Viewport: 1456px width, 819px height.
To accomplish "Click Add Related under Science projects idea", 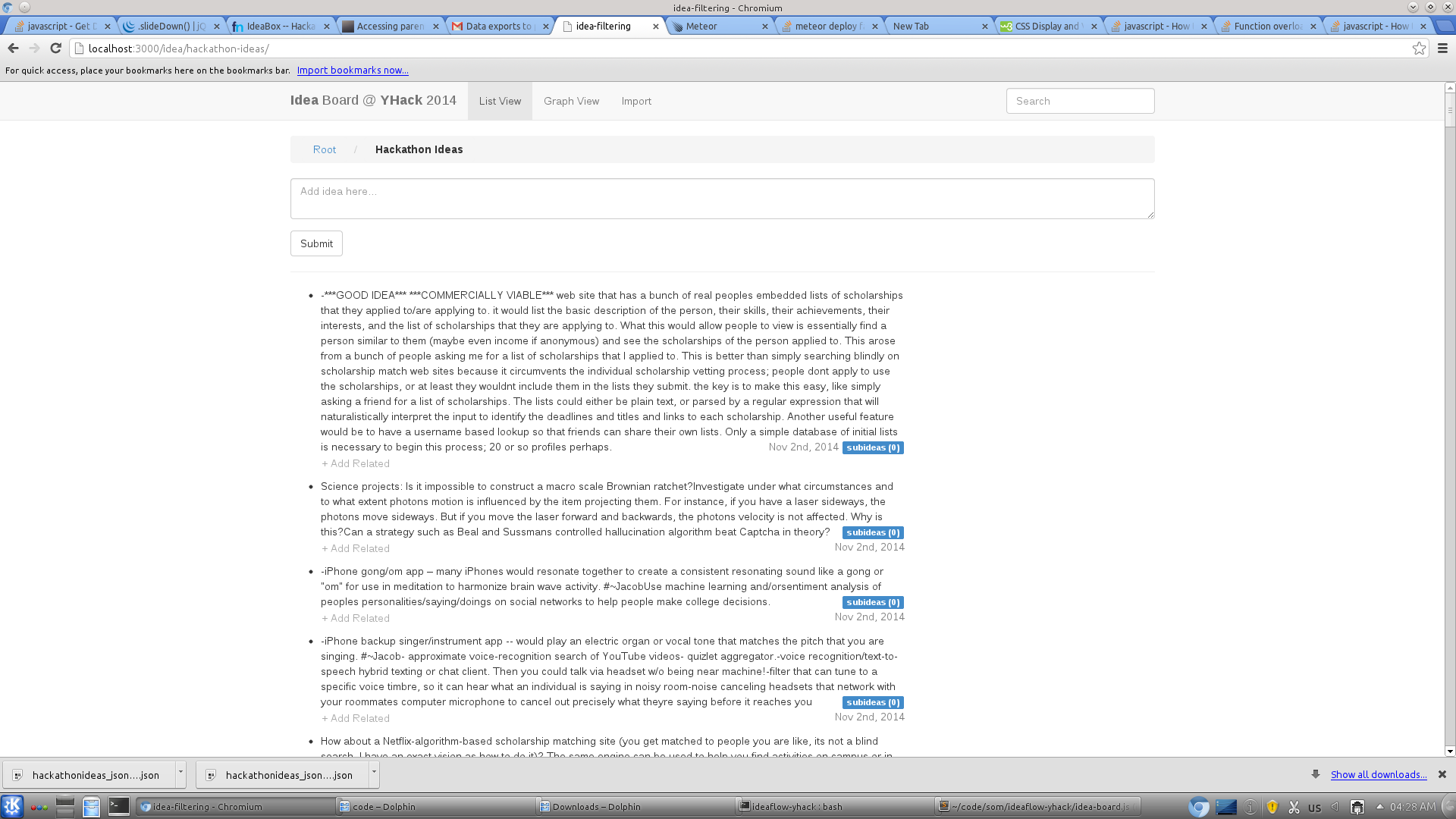I will [356, 548].
